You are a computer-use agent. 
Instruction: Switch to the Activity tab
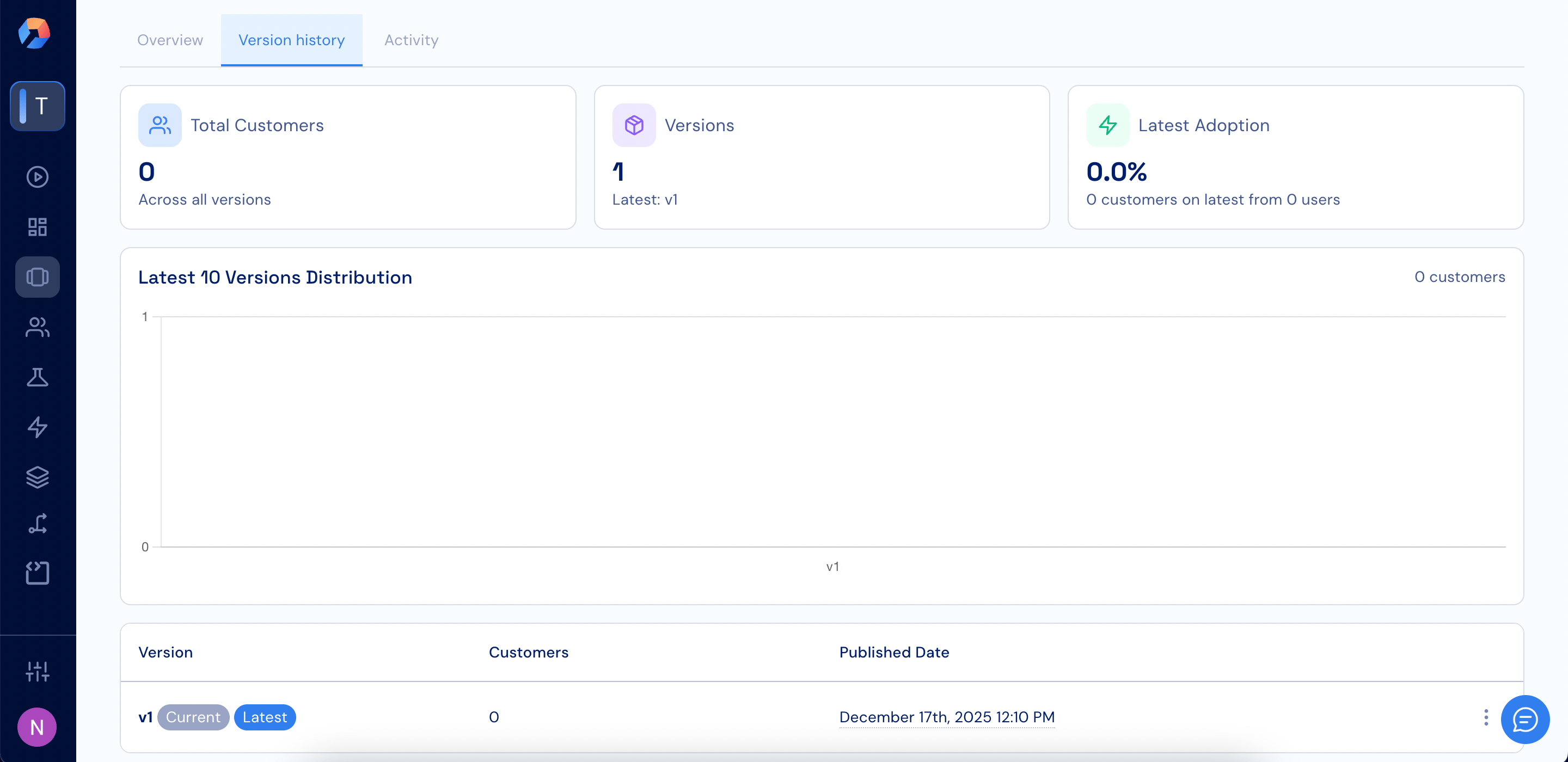pyautogui.click(x=412, y=40)
